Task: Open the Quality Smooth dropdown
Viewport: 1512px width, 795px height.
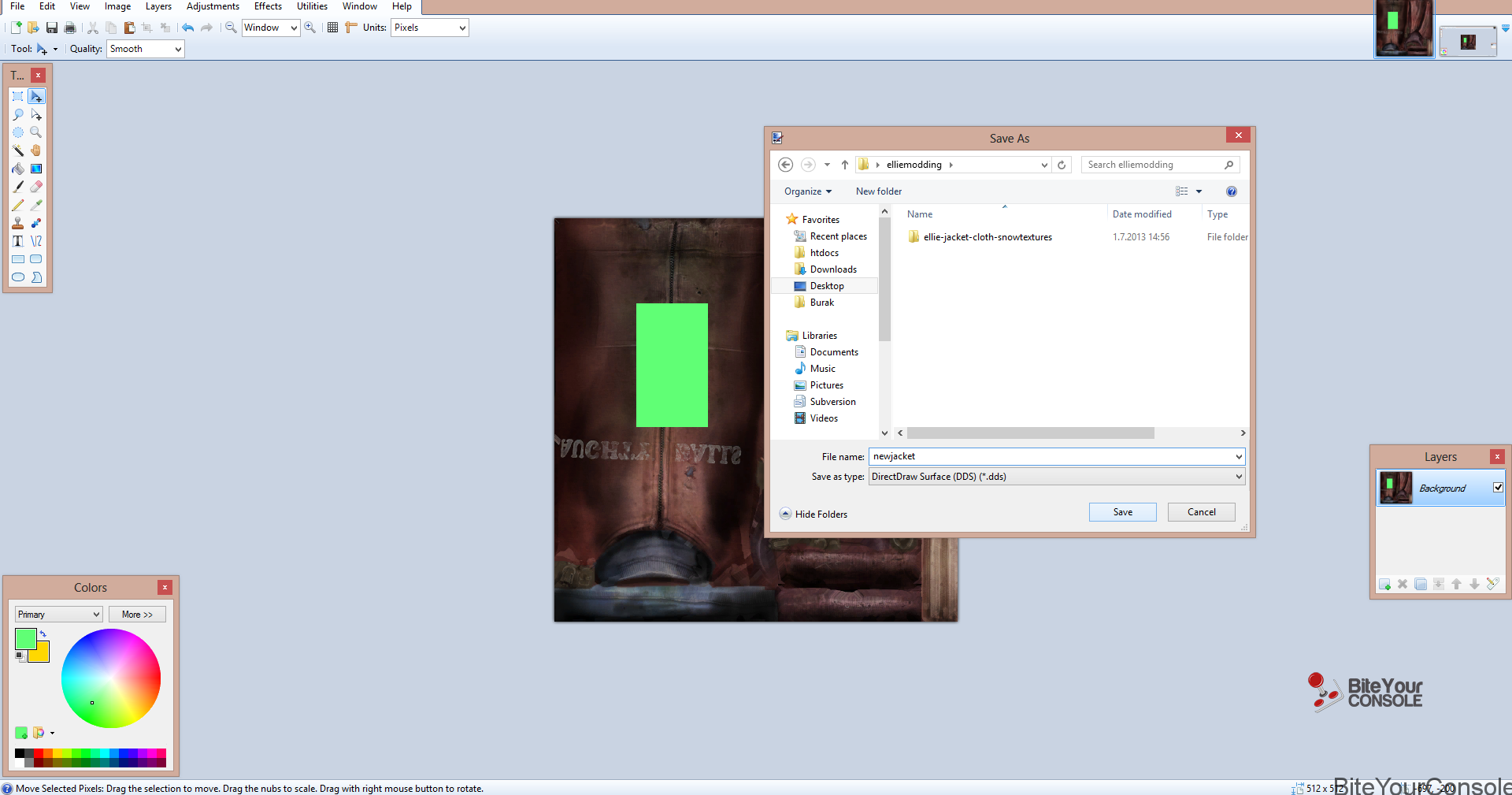Action: coord(146,49)
